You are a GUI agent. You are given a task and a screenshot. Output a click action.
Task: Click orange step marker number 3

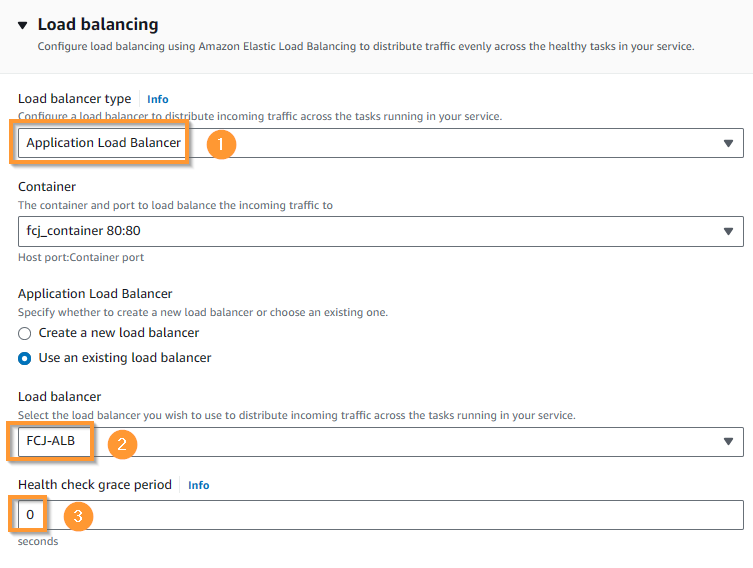(x=78, y=516)
